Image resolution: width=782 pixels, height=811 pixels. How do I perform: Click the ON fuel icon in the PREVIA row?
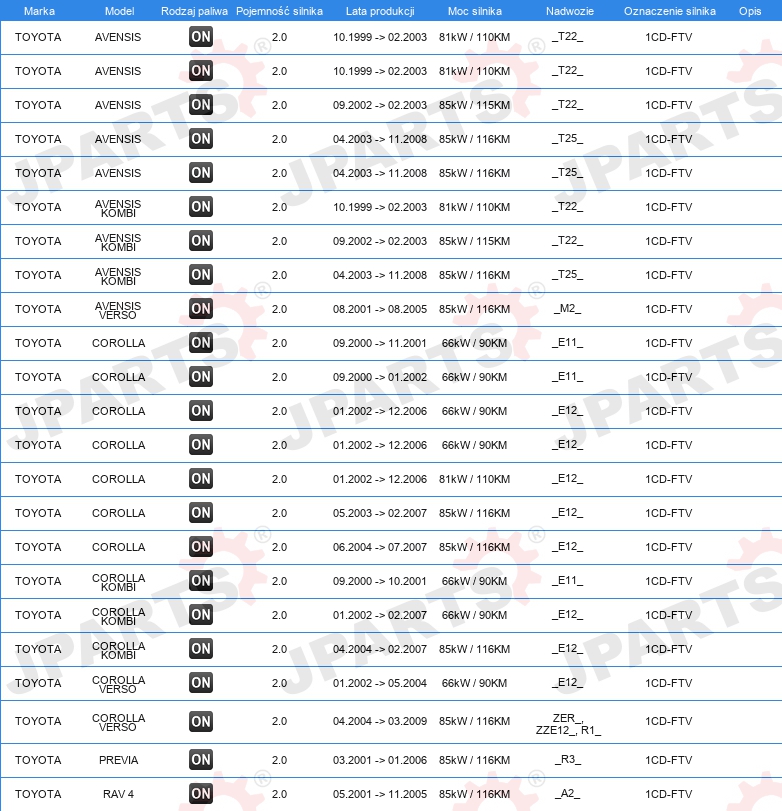click(x=201, y=760)
